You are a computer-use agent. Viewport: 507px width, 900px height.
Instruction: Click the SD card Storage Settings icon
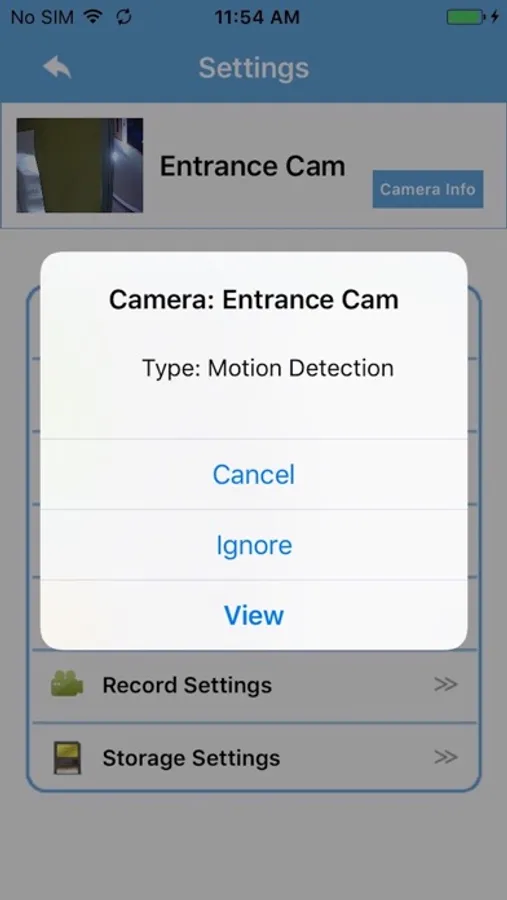[67, 758]
